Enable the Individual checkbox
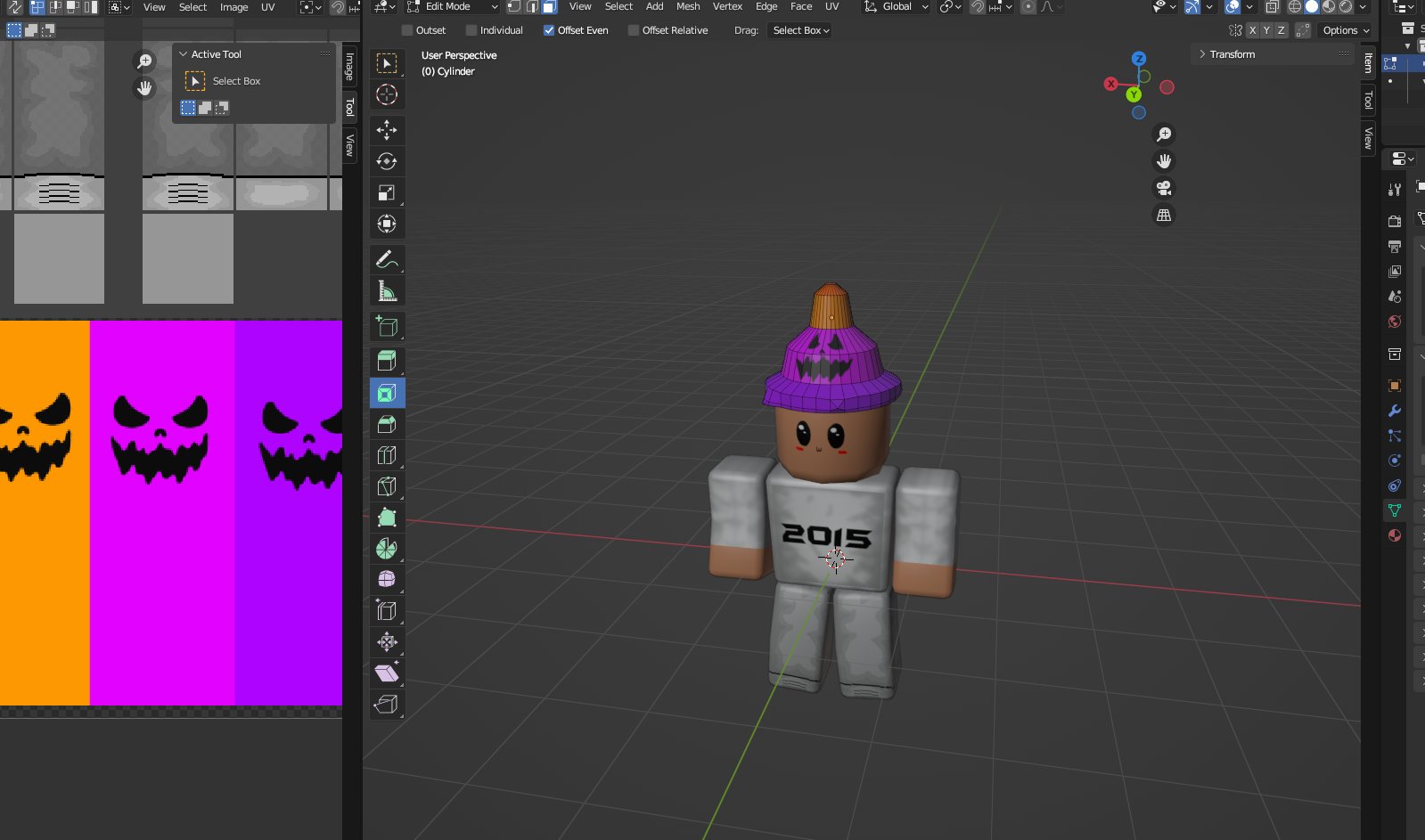1425x840 pixels. pyautogui.click(x=471, y=30)
